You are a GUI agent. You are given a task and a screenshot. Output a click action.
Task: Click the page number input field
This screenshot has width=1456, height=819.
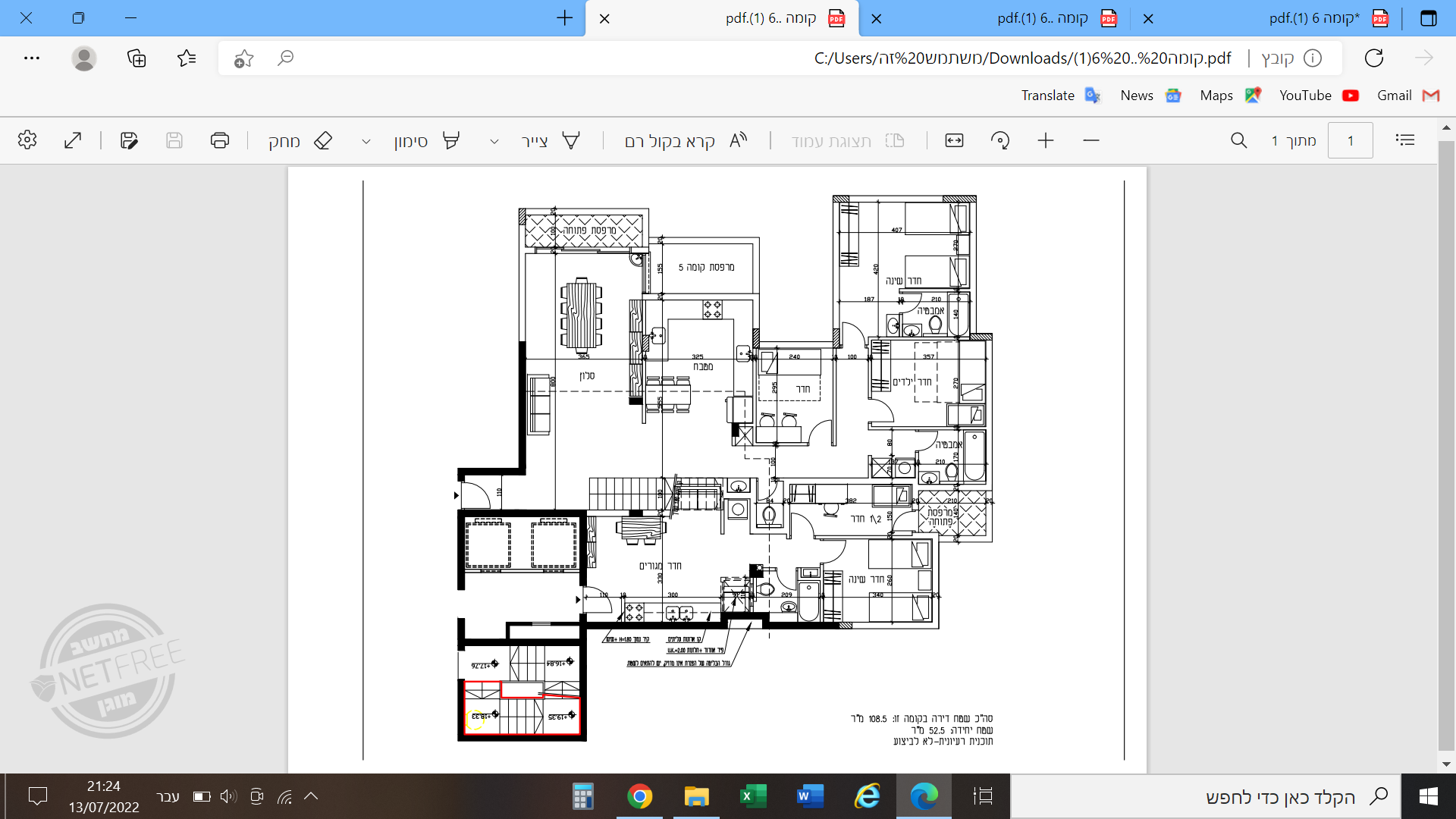[1350, 140]
